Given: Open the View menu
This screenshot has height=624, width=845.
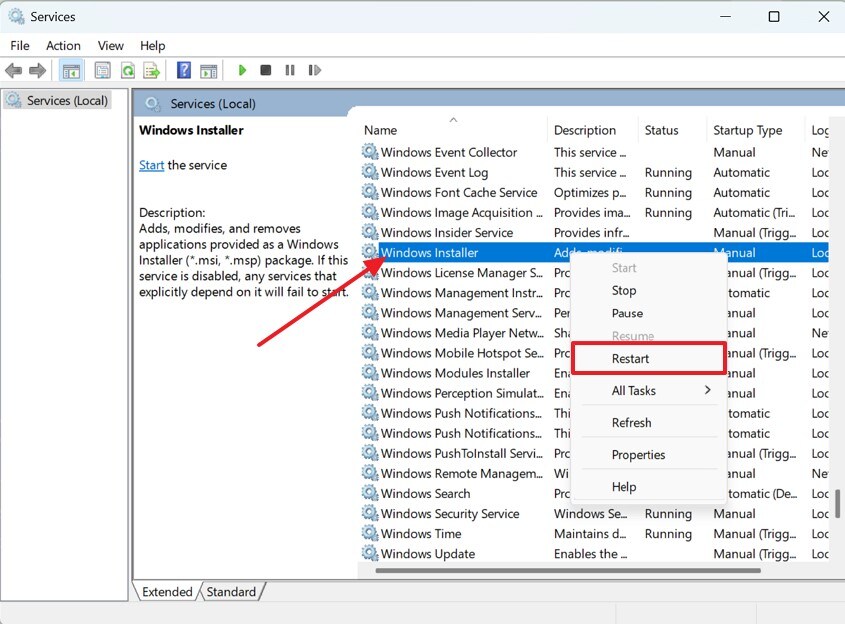Looking at the screenshot, I should 110,46.
